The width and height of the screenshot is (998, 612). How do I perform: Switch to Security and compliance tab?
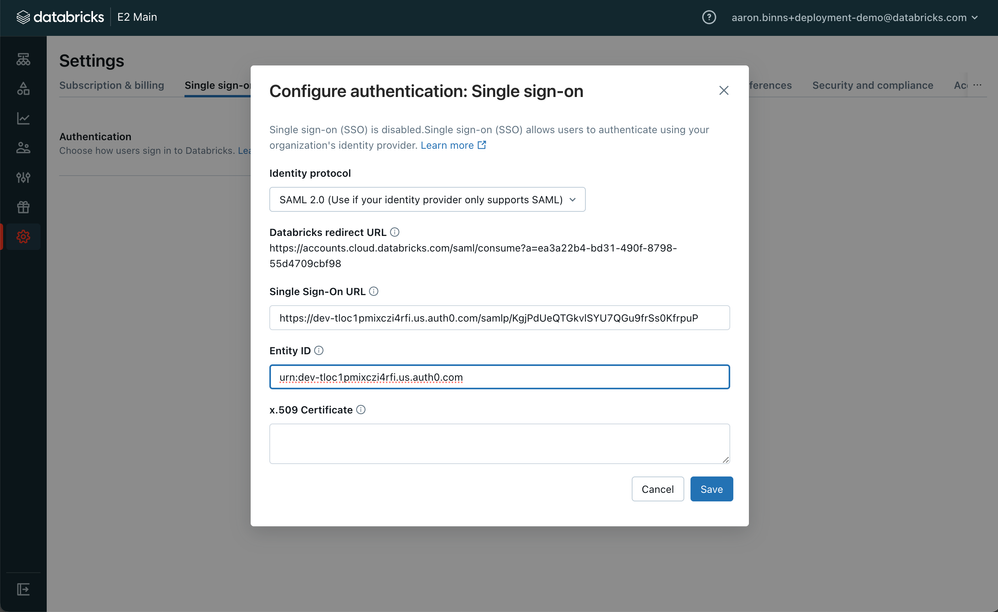873,85
